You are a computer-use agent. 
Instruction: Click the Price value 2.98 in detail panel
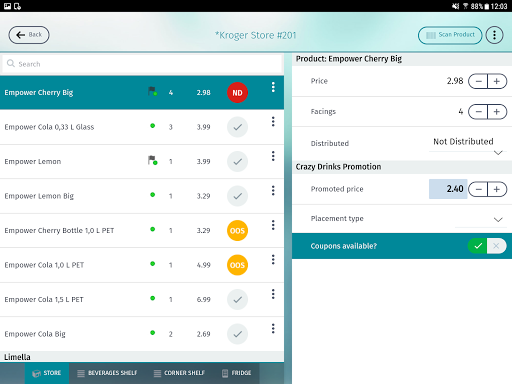click(455, 81)
